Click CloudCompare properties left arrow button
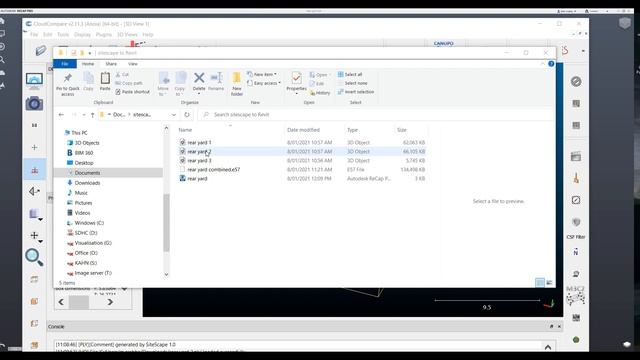 [x=61, y=302]
